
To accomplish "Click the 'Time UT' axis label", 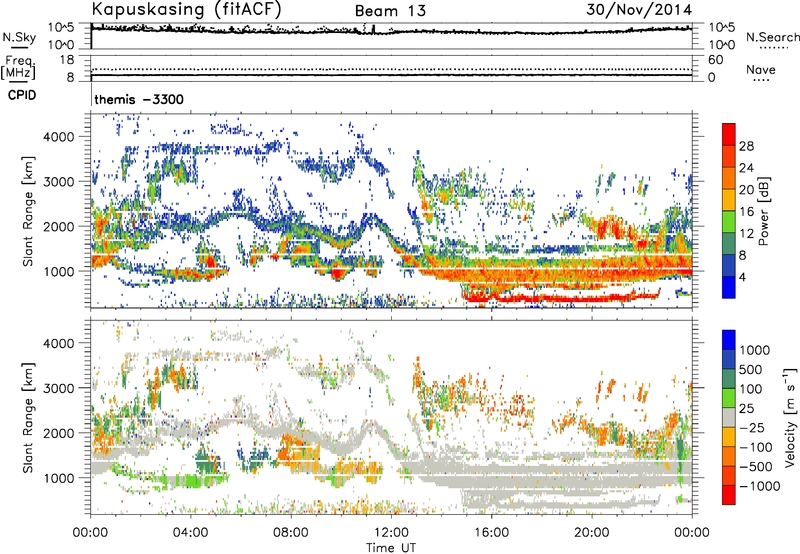I will click(x=391, y=547).
